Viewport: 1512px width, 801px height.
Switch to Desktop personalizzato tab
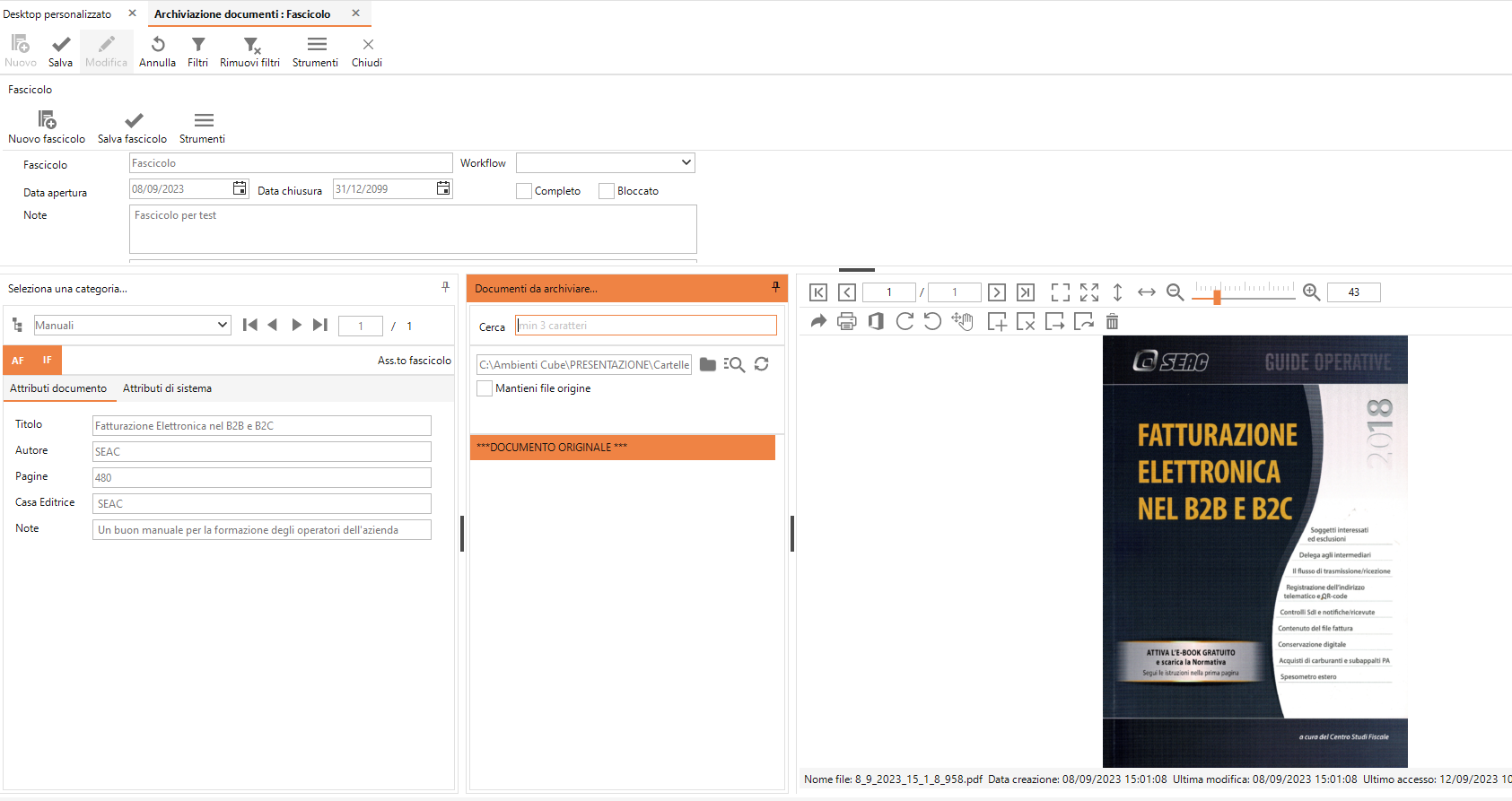(57, 13)
